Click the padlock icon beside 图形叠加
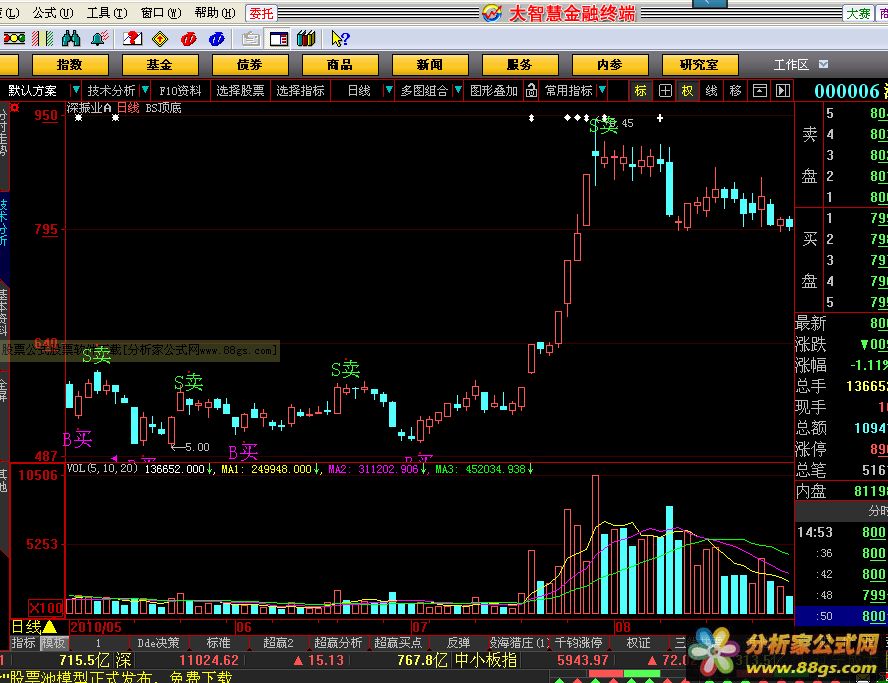Image resolution: width=888 pixels, height=683 pixels. [x=531, y=91]
